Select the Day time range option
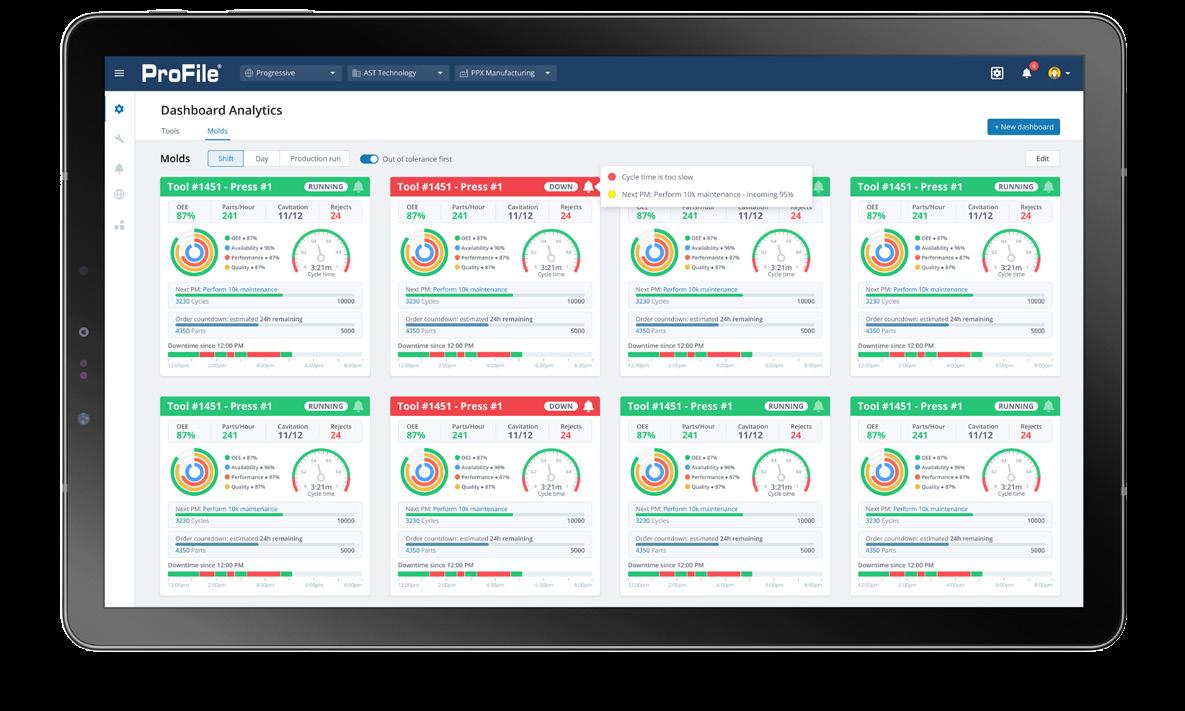Screen dimensions: 1185x711 pyautogui.click(x=261, y=159)
